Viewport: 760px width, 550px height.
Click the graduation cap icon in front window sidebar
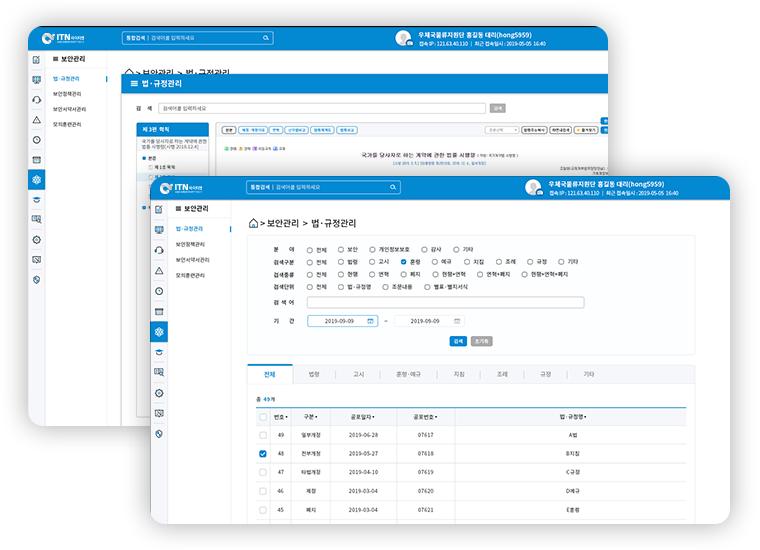159,352
